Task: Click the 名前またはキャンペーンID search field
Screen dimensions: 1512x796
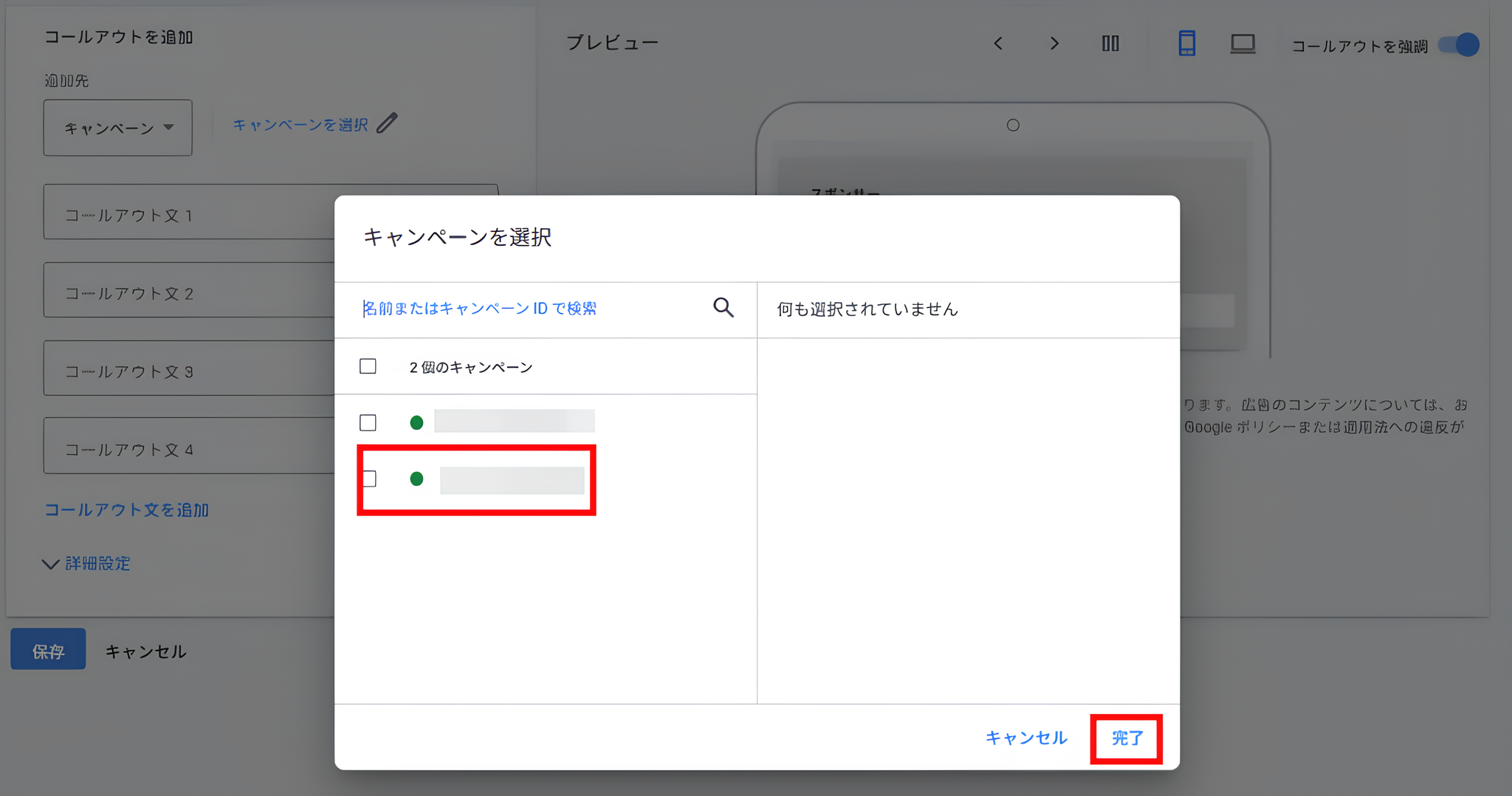Action: pos(481,308)
